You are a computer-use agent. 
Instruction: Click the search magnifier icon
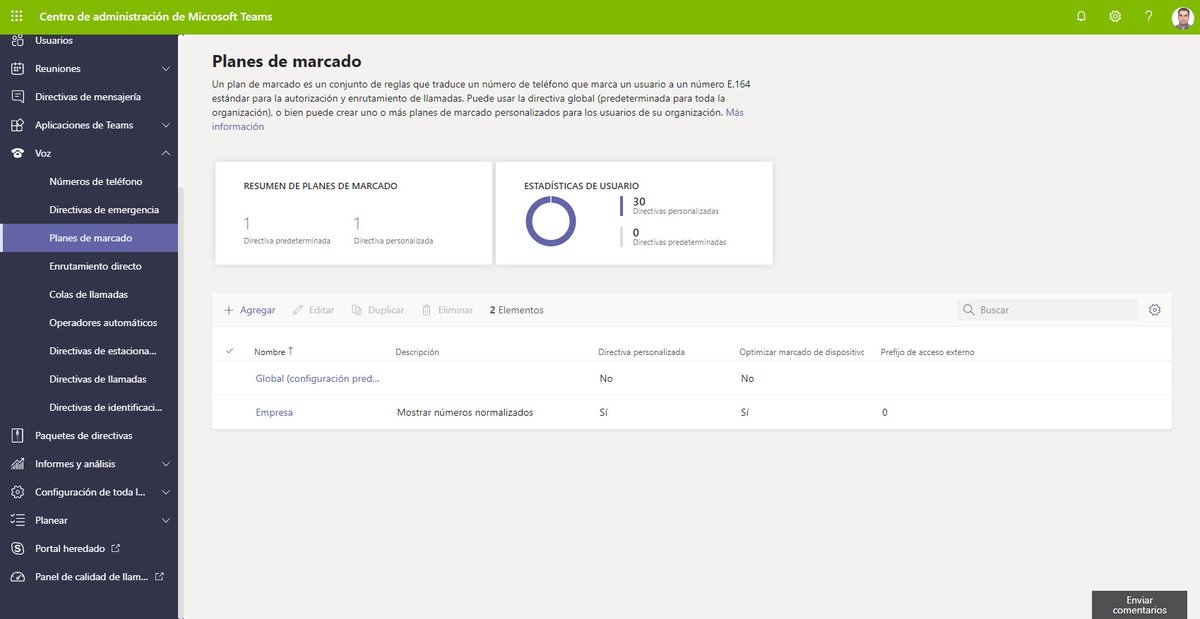click(x=968, y=310)
